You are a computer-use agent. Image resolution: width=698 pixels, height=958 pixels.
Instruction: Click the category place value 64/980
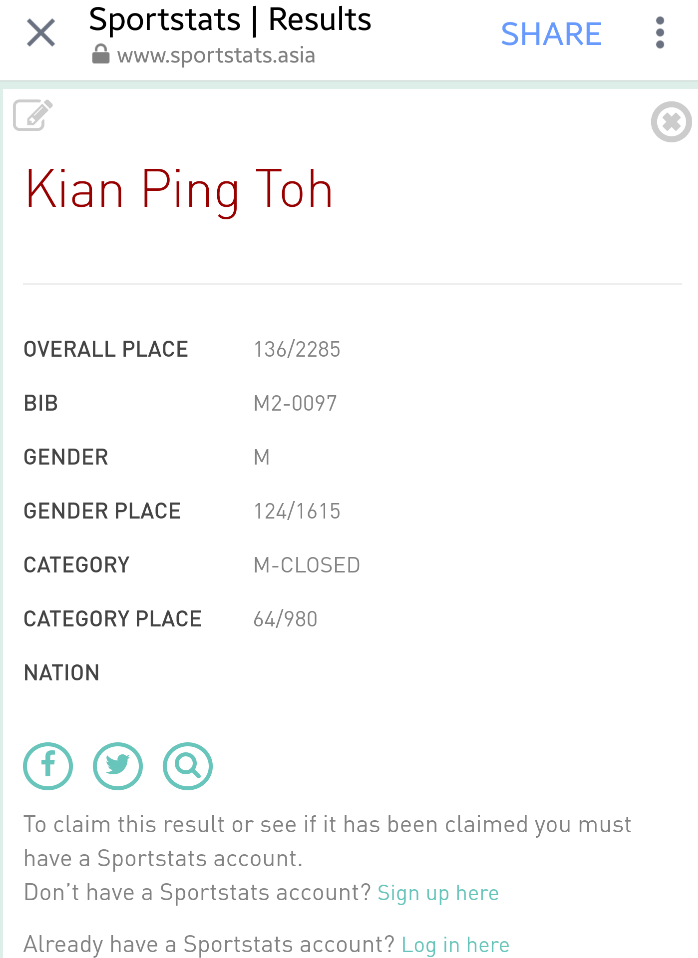pyautogui.click(x=285, y=619)
